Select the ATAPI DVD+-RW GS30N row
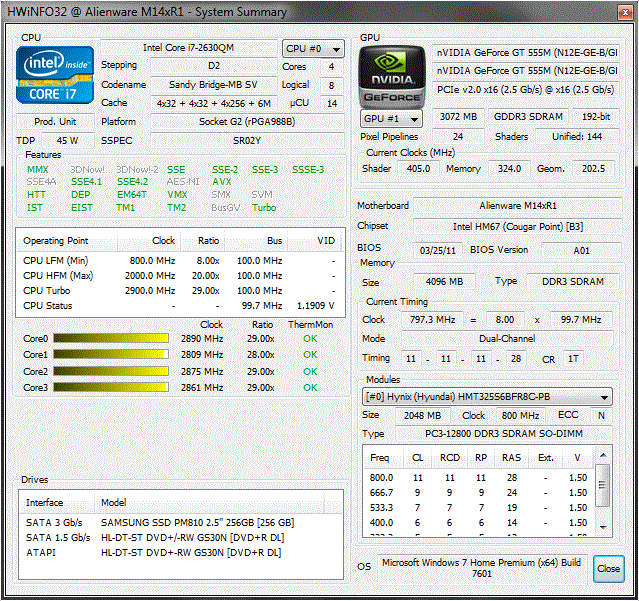 click(x=181, y=553)
